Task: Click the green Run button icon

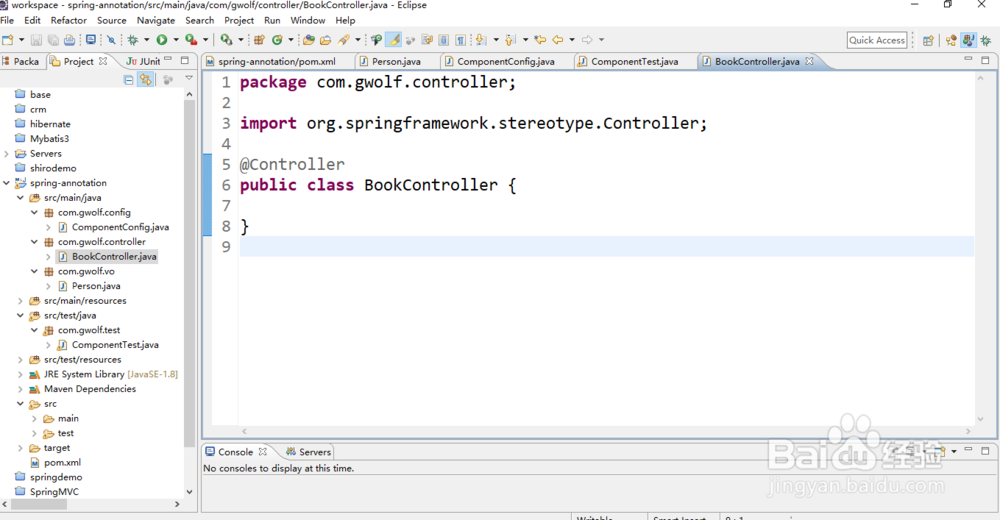Action: point(162,40)
